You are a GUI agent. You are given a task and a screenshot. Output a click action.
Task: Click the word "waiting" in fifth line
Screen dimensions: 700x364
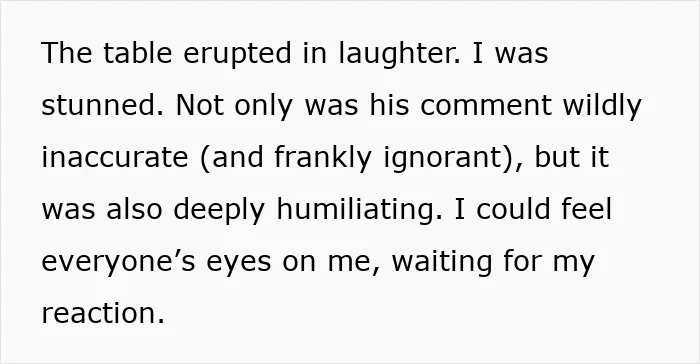click(x=442, y=262)
